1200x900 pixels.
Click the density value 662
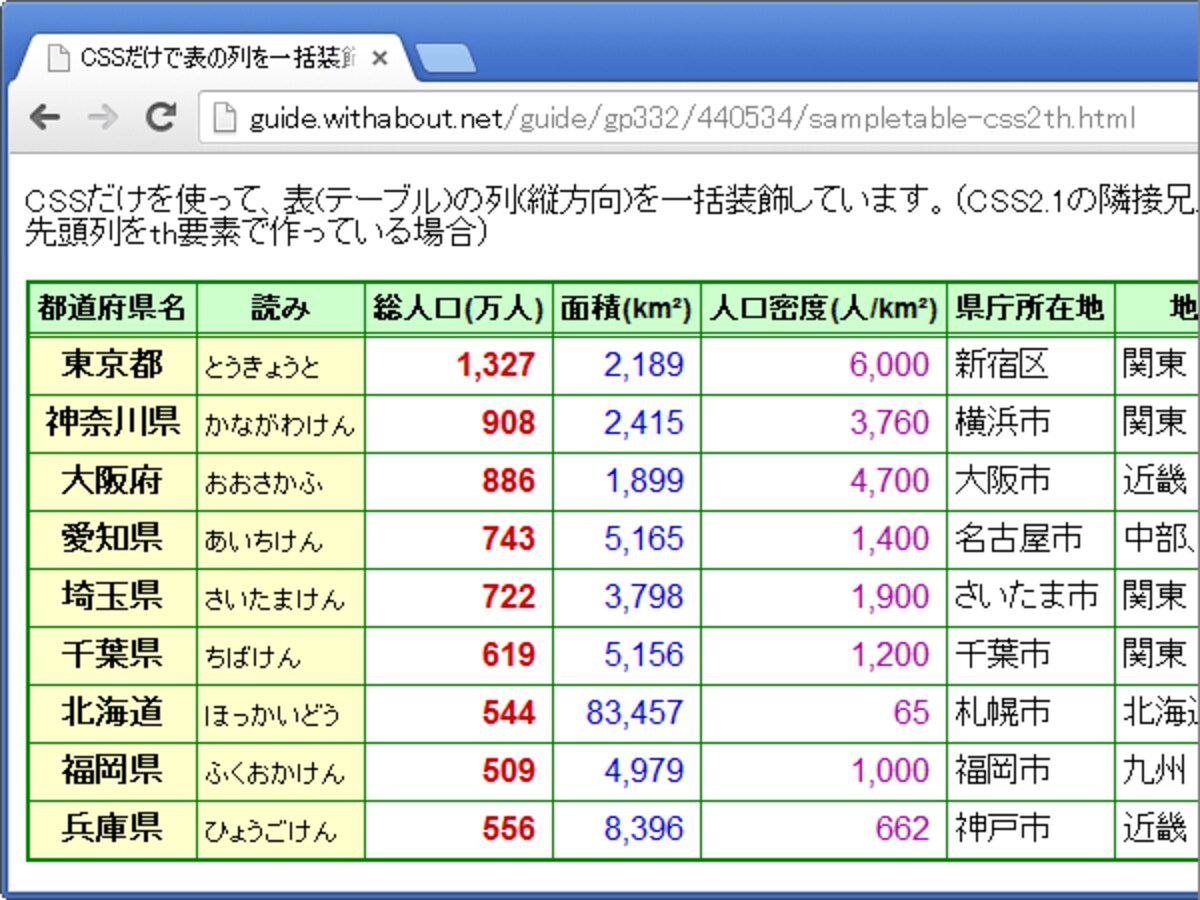tap(903, 829)
